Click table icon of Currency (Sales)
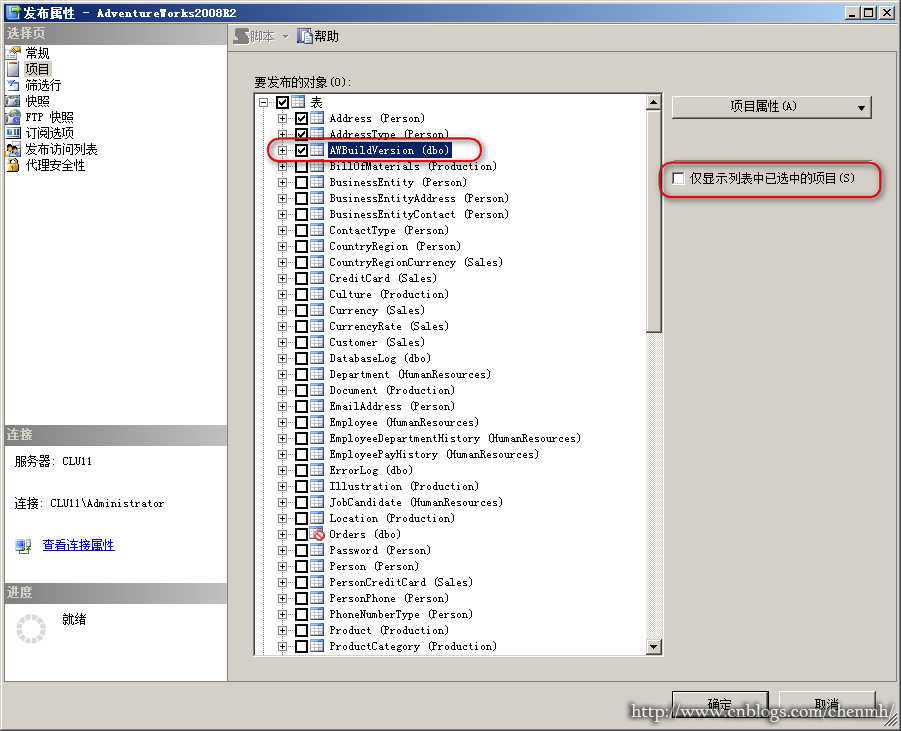This screenshot has width=901, height=731. (x=317, y=310)
